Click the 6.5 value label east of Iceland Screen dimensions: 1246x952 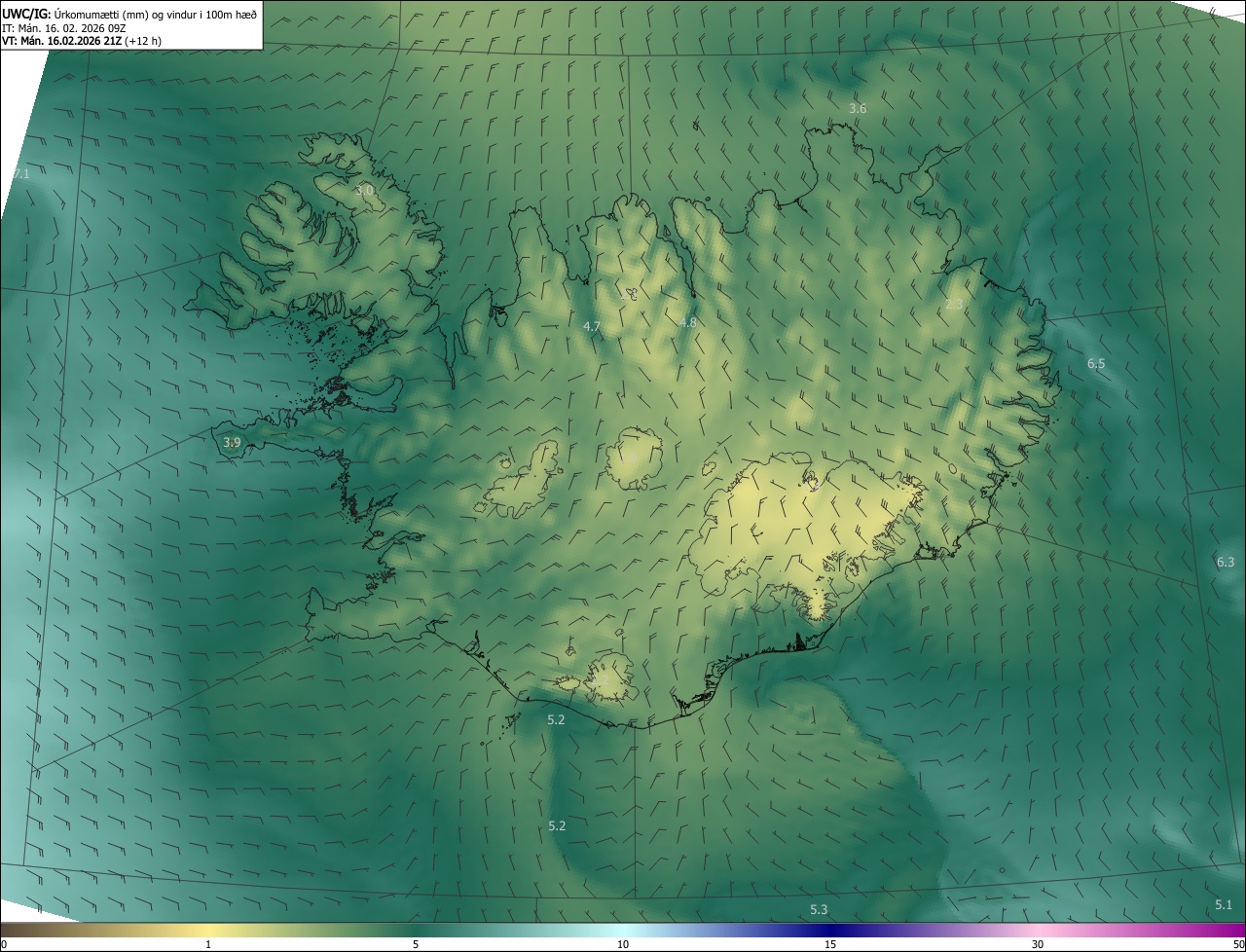[x=1096, y=364]
